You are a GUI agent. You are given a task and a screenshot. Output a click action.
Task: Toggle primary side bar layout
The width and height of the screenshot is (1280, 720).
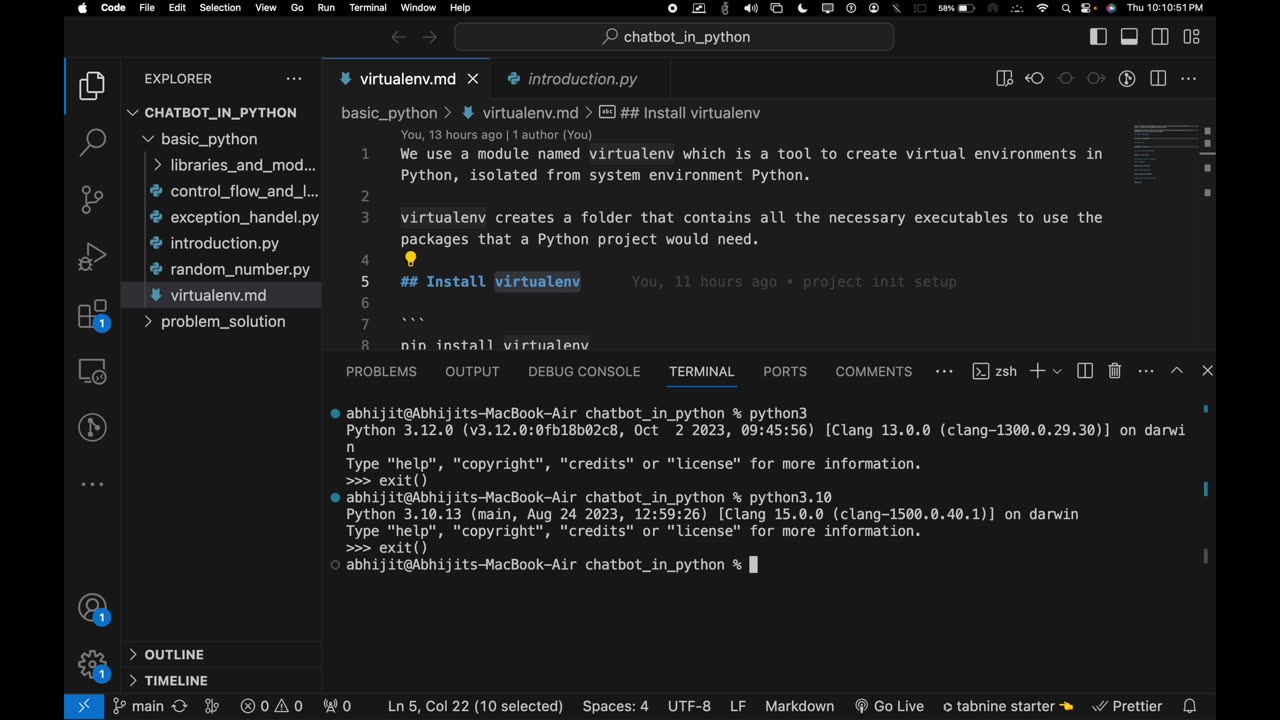click(1098, 37)
